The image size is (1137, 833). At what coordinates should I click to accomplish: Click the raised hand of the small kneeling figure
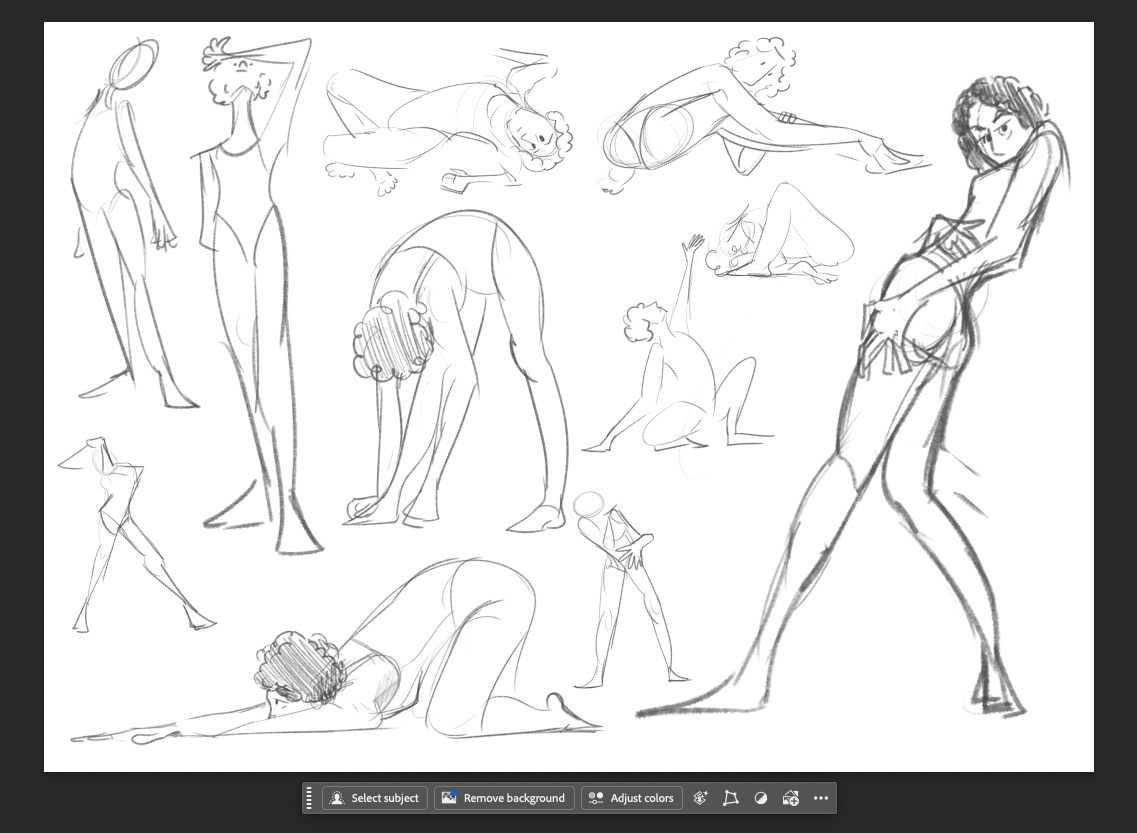tap(692, 246)
